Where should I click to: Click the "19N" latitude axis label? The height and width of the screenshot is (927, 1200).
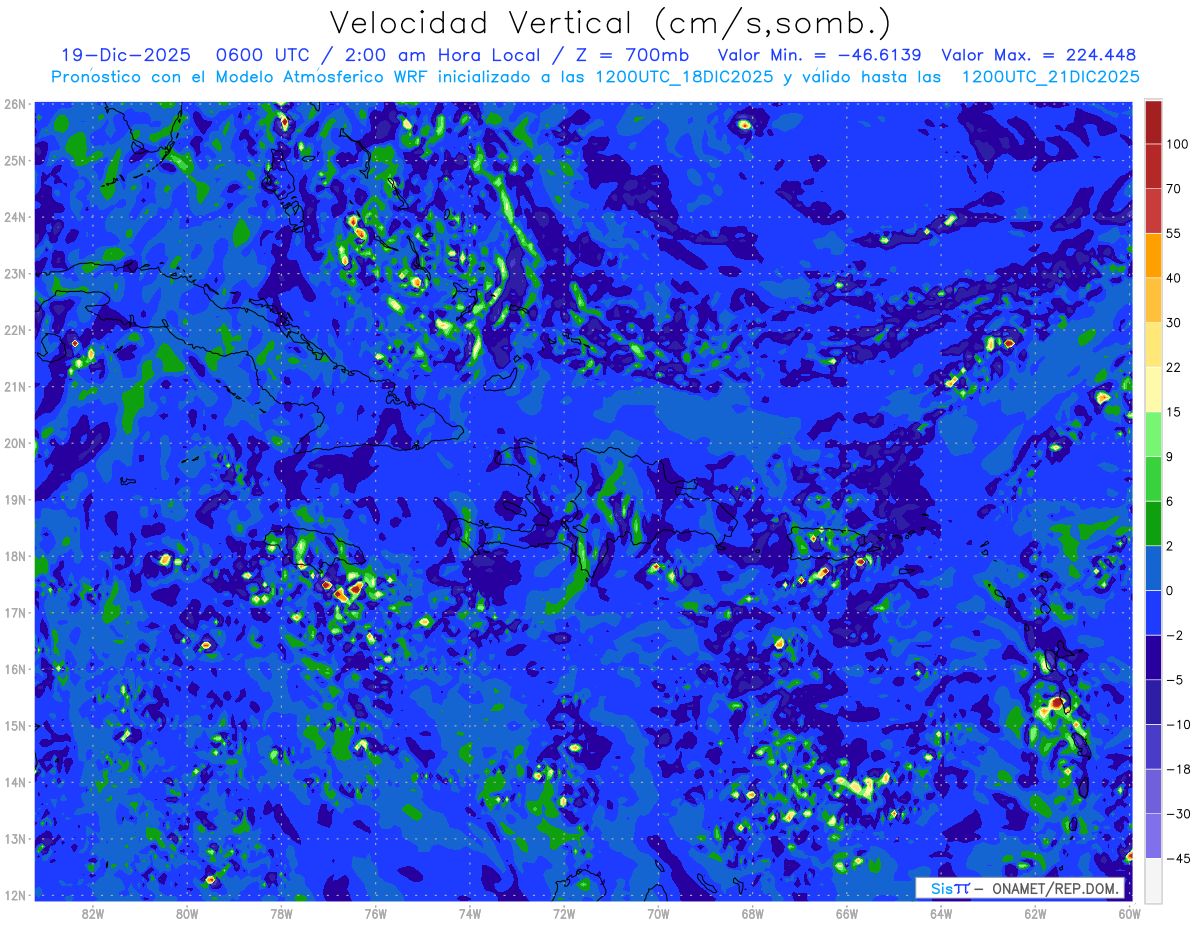coord(14,499)
